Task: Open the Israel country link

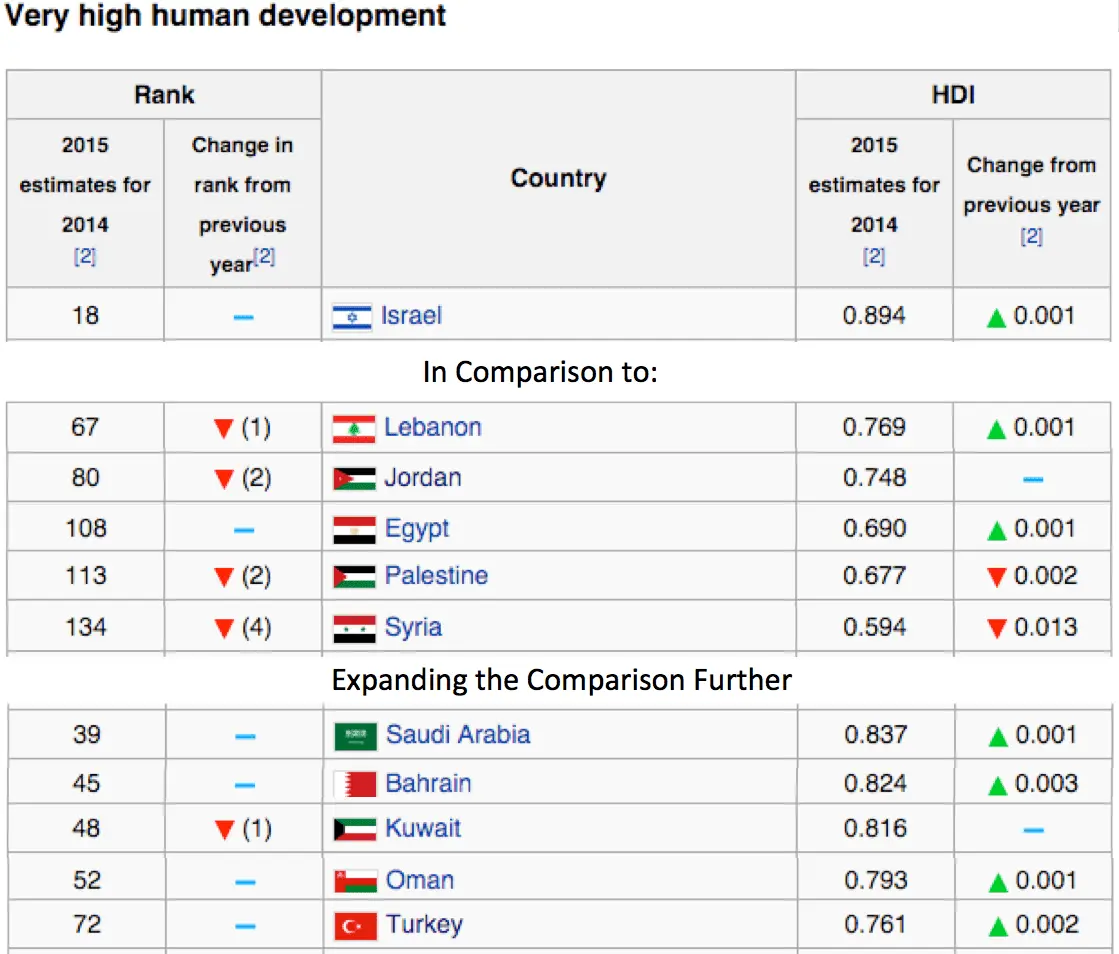Action: tap(411, 316)
